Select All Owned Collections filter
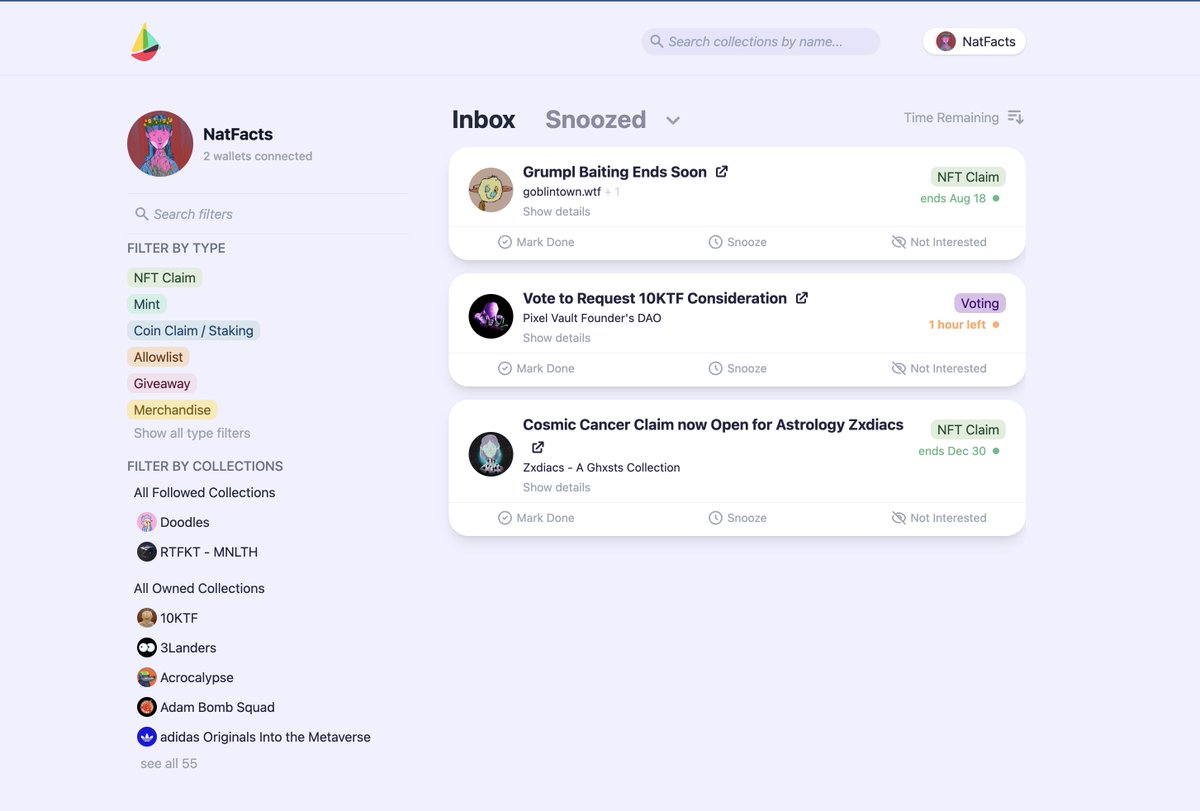 coord(199,588)
